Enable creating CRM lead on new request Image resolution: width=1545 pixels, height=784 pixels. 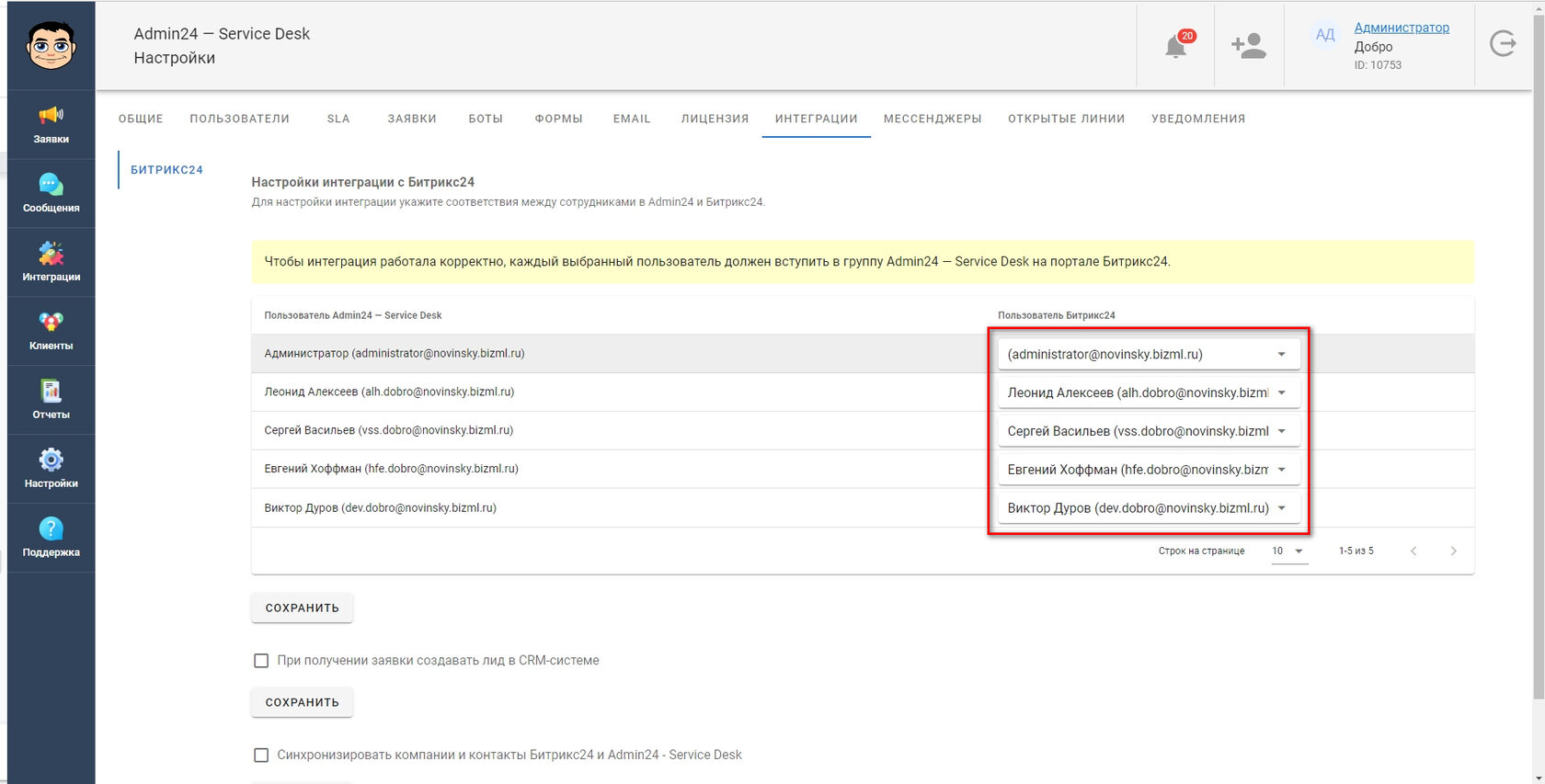coord(261,661)
